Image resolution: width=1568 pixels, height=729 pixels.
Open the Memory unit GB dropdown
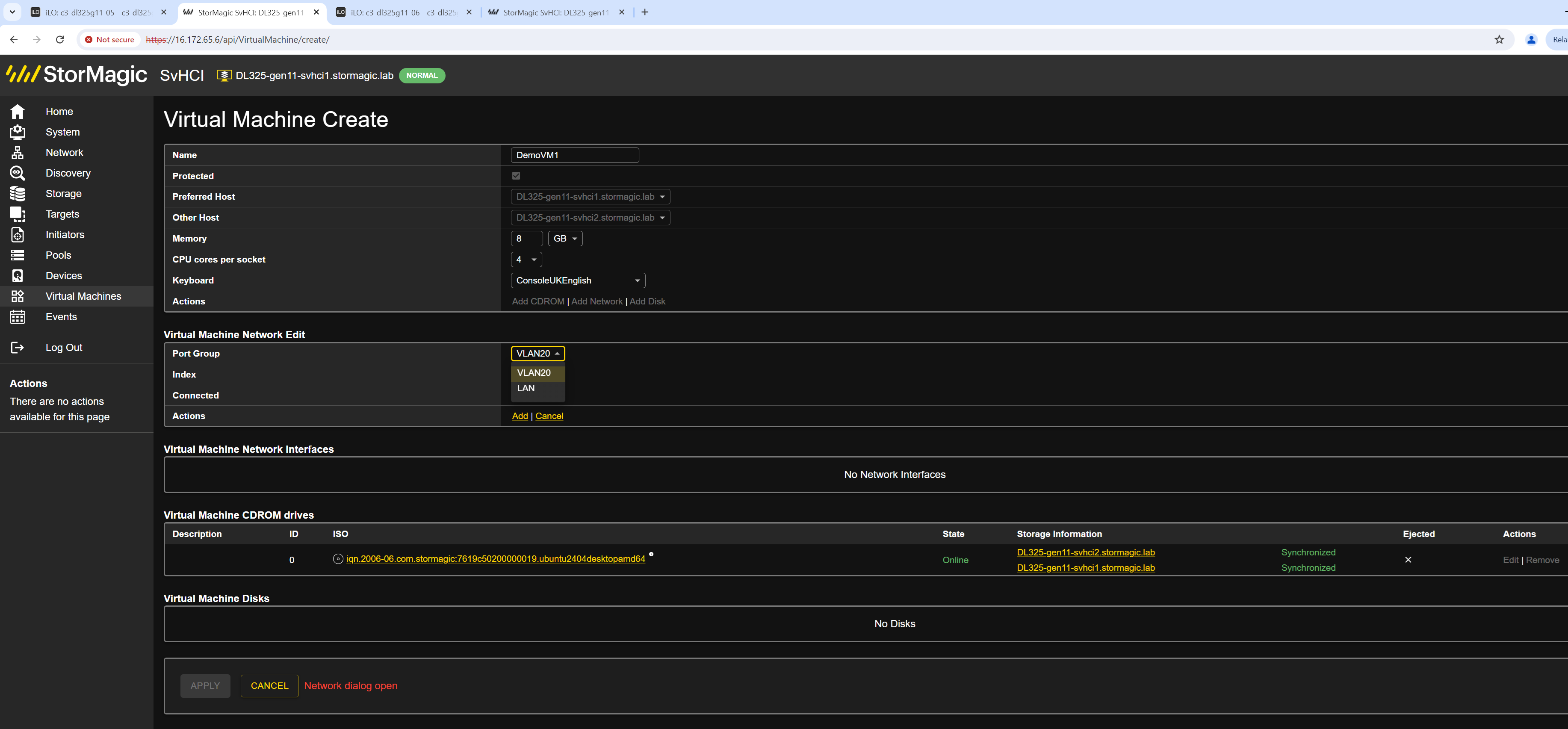tap(565, 239)
